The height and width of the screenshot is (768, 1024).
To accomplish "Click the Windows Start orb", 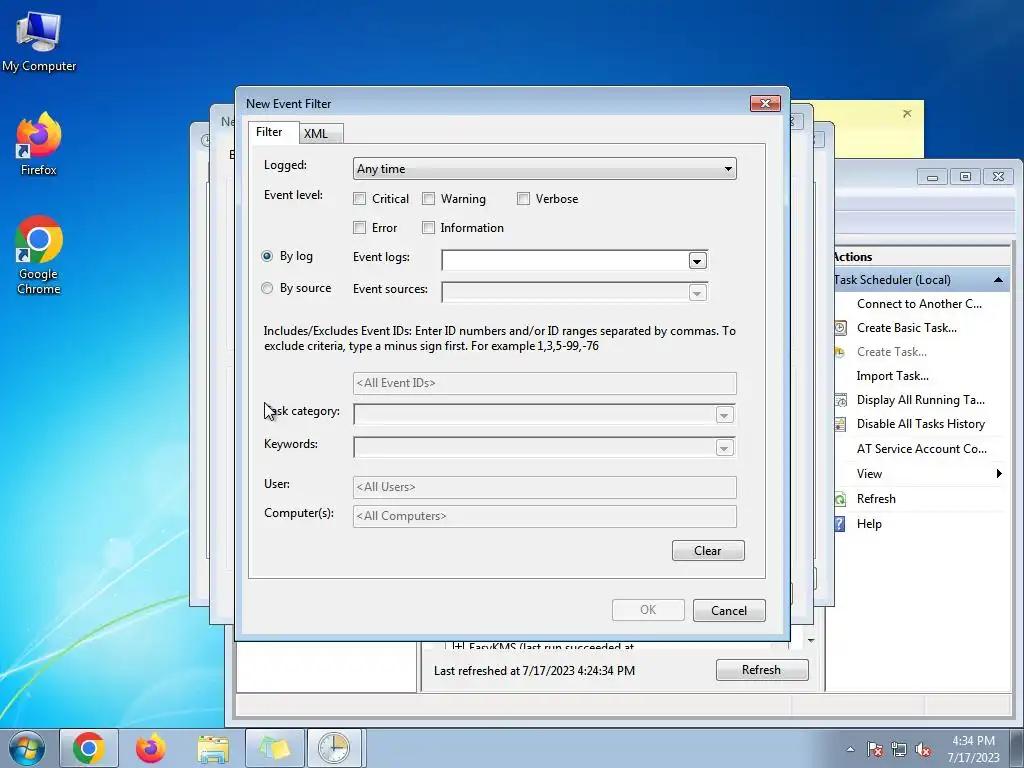I will [x=27, y=748].
